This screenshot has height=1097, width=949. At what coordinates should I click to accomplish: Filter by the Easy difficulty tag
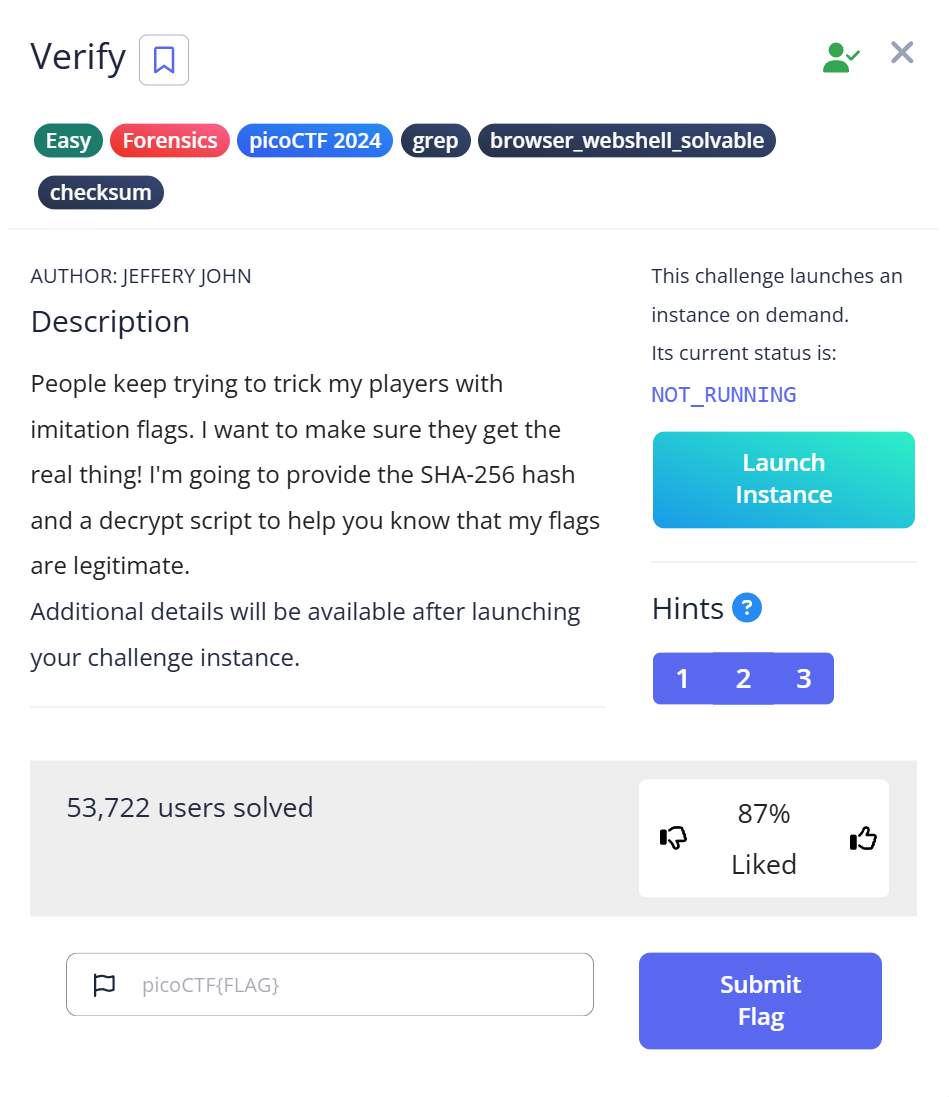pos(68,141)
